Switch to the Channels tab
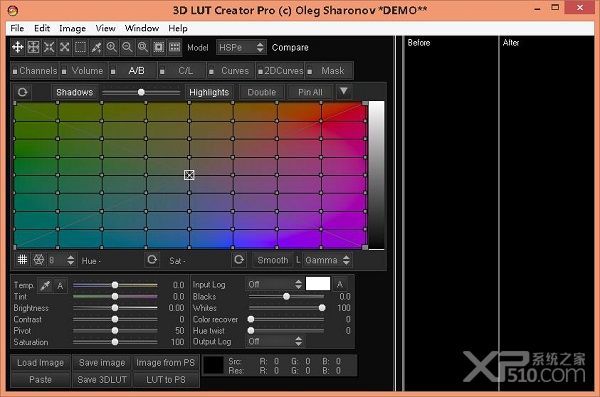Screen dimensions: 600x397 click(x=35, y=71)
